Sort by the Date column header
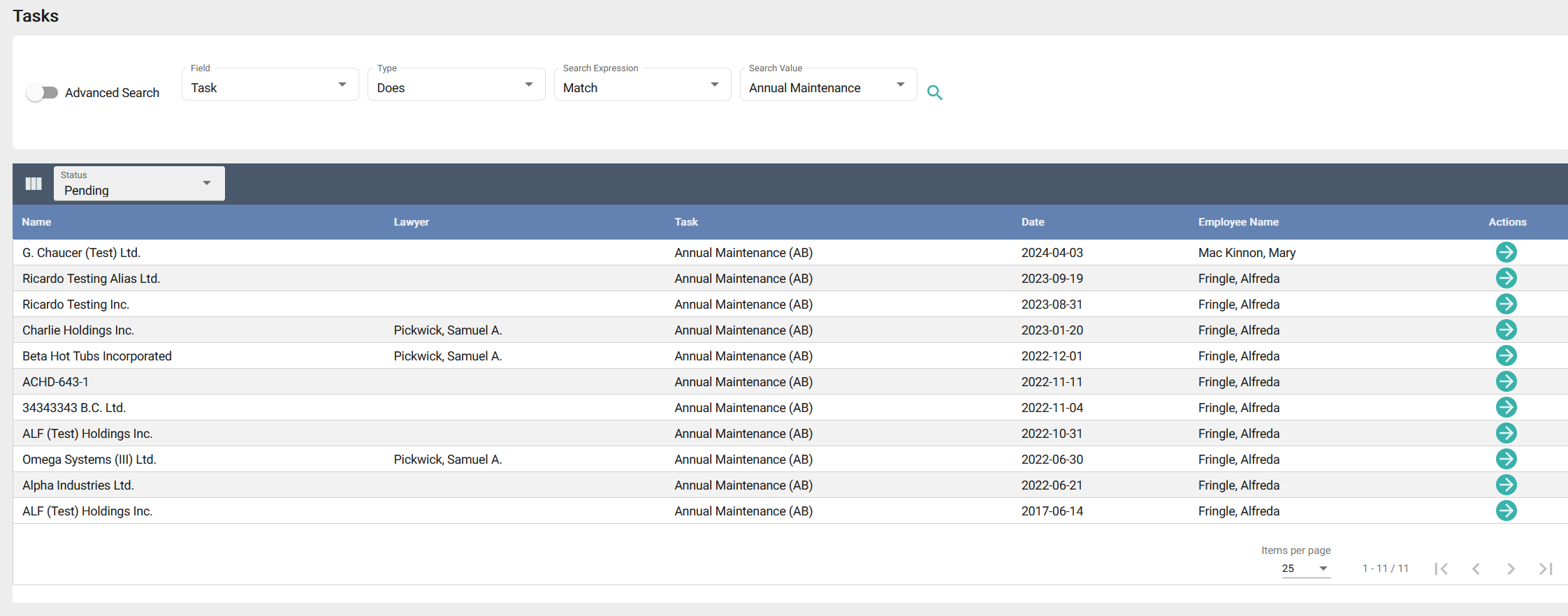Image resolution: width=1568 pixels, height=616 pixels. point(1033,222)
